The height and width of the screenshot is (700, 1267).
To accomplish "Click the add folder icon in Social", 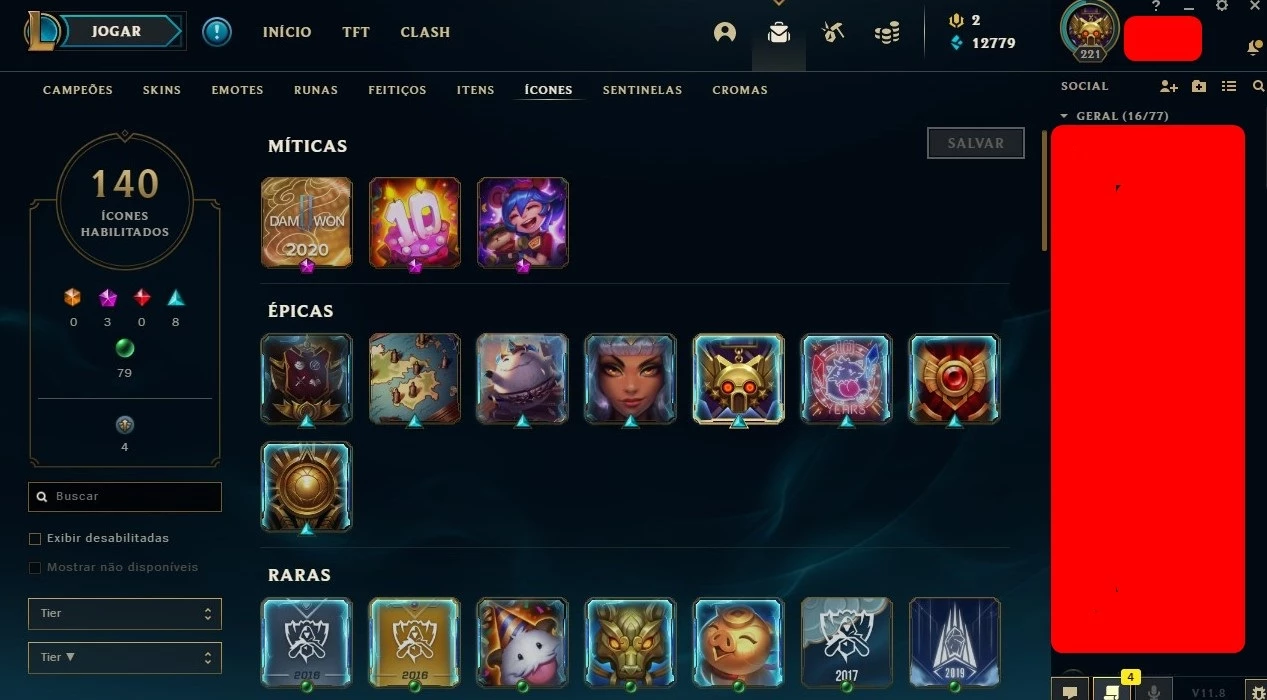I will click(1199, 87).
